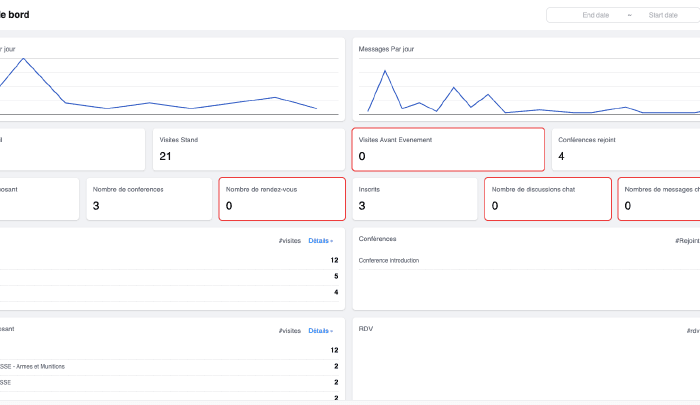Click the Nombres de messages chat card
Viewport: 700px width, 405px height.
(660, 198)
